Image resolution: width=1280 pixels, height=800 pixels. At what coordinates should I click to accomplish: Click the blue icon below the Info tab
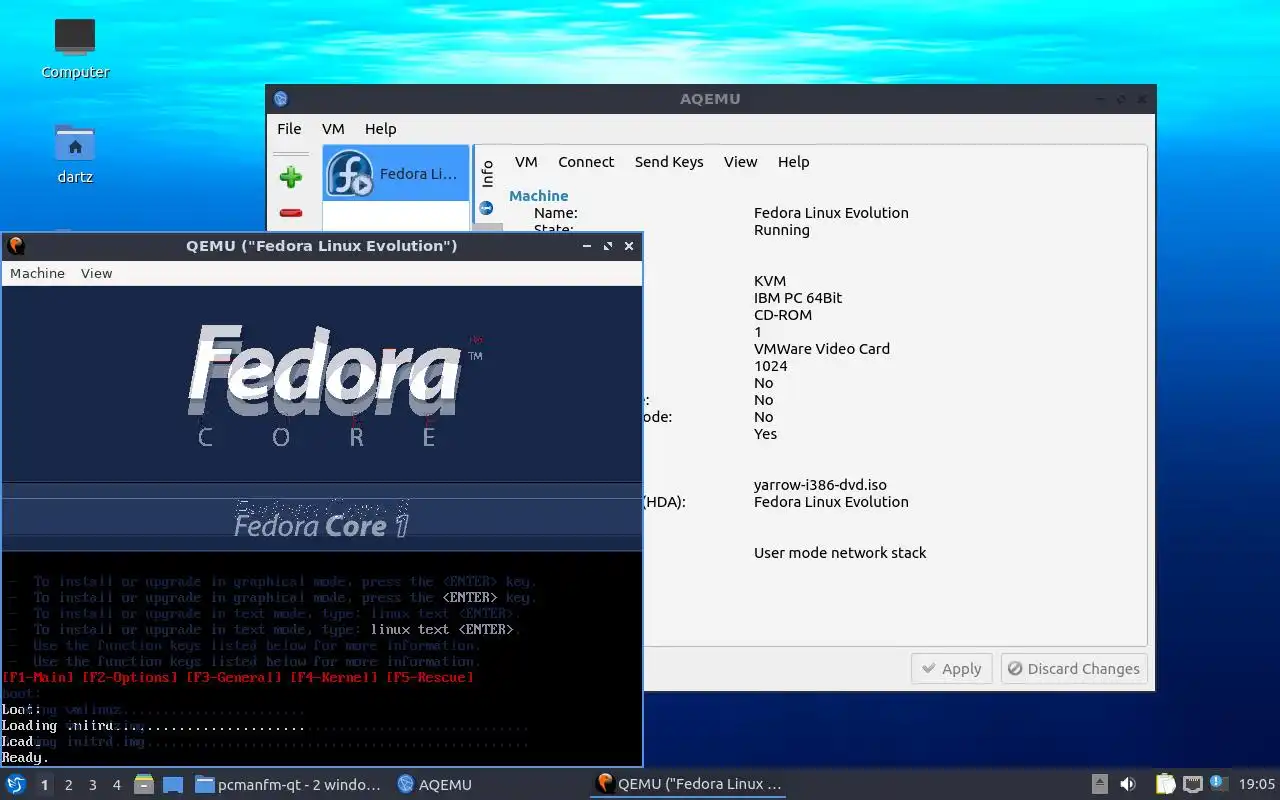pos(486,208)
